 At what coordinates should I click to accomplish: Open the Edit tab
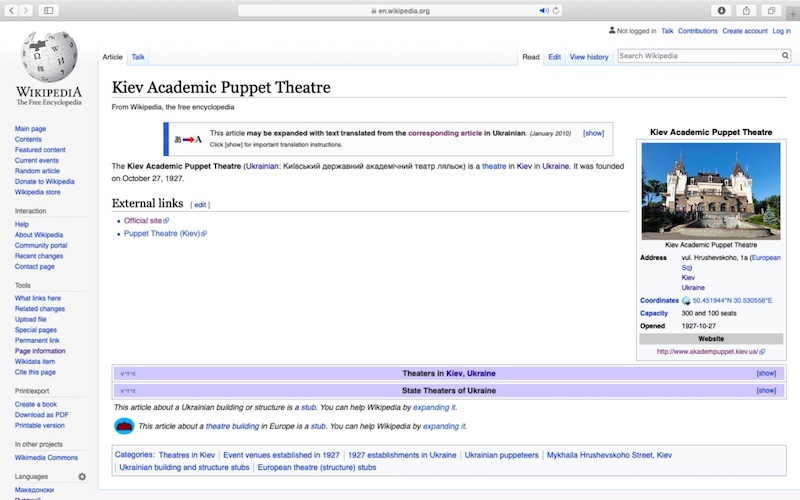[x=555, y=57]
